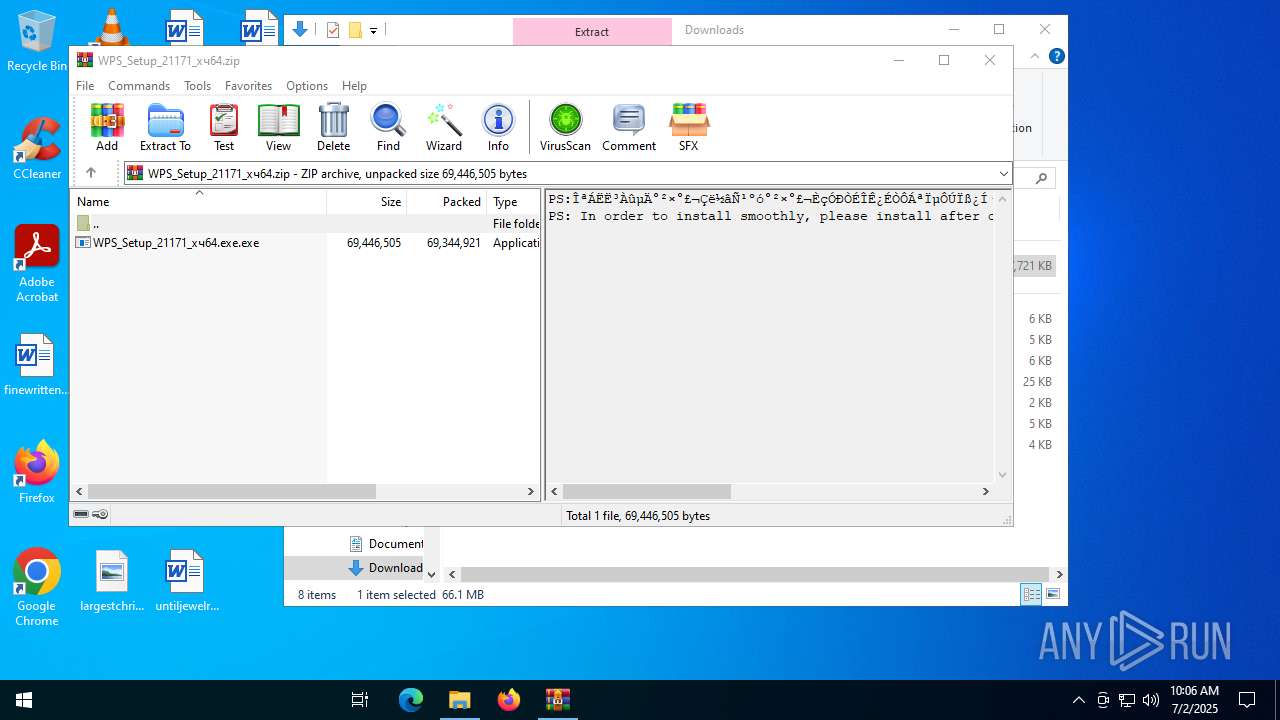Open the Help menu

point(354,86)
